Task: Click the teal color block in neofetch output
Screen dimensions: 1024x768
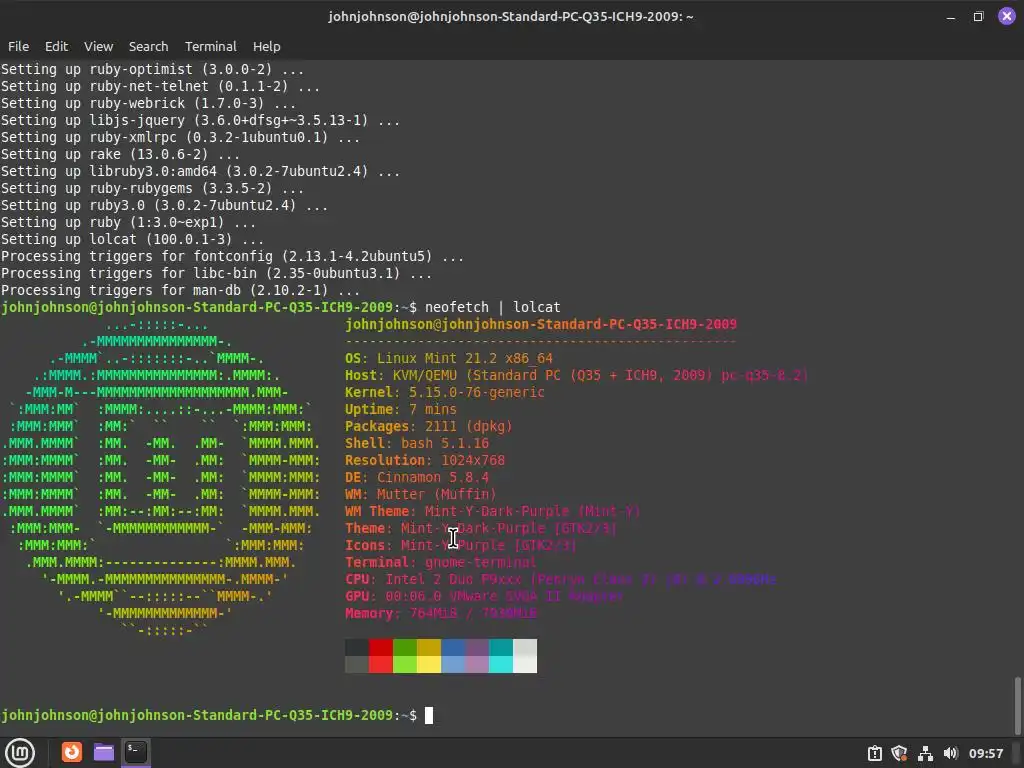Action: click(x=501, y=647)
